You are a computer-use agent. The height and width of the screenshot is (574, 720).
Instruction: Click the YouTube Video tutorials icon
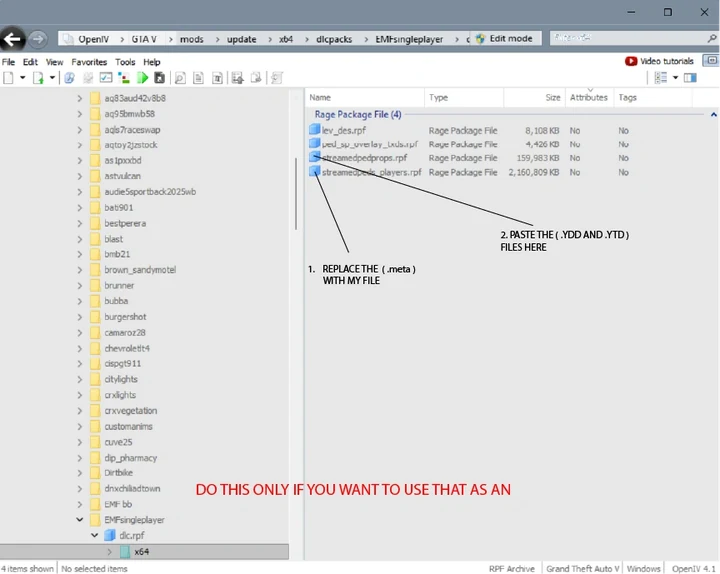coord(631,61)
